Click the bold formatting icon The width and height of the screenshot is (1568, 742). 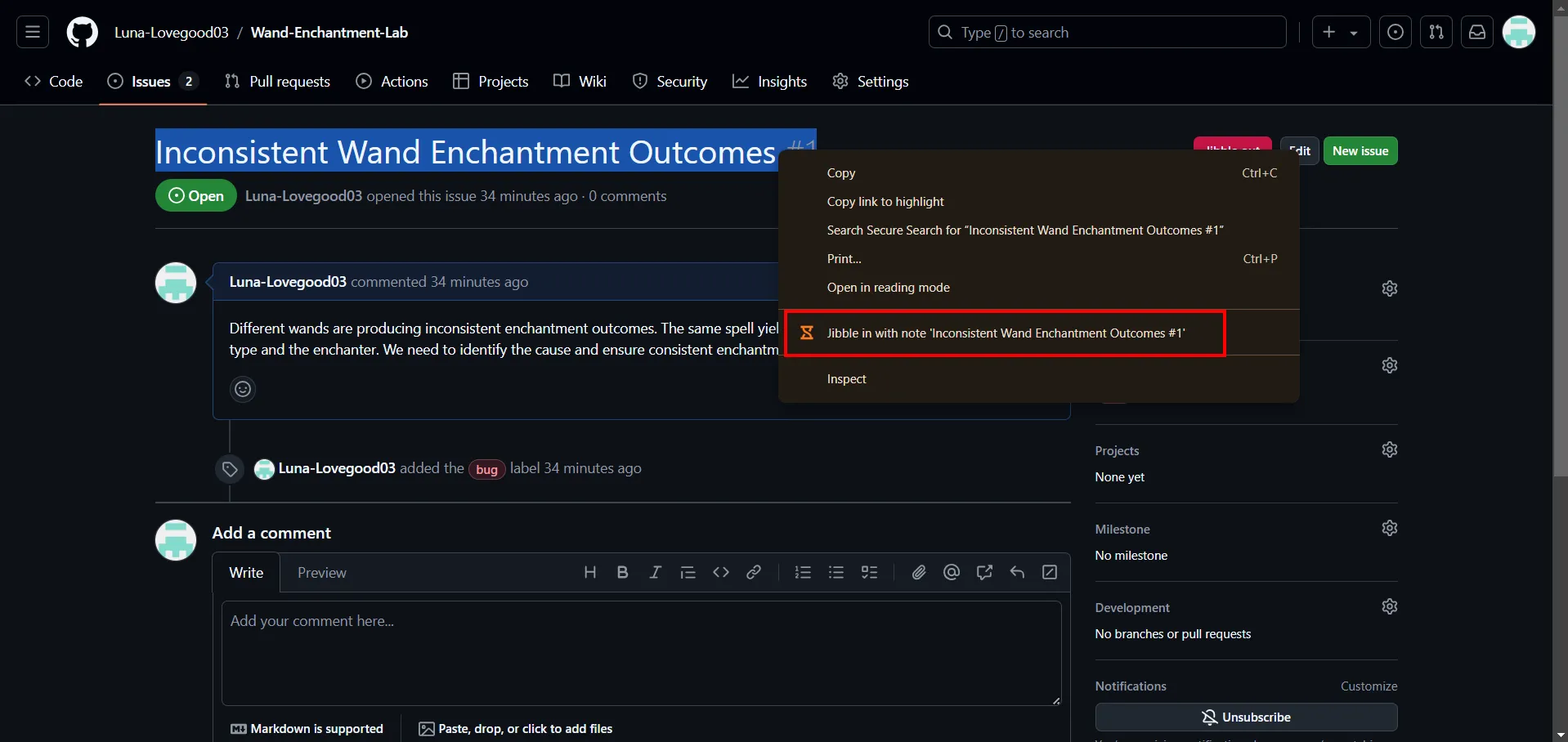click(x=622, y=572)
